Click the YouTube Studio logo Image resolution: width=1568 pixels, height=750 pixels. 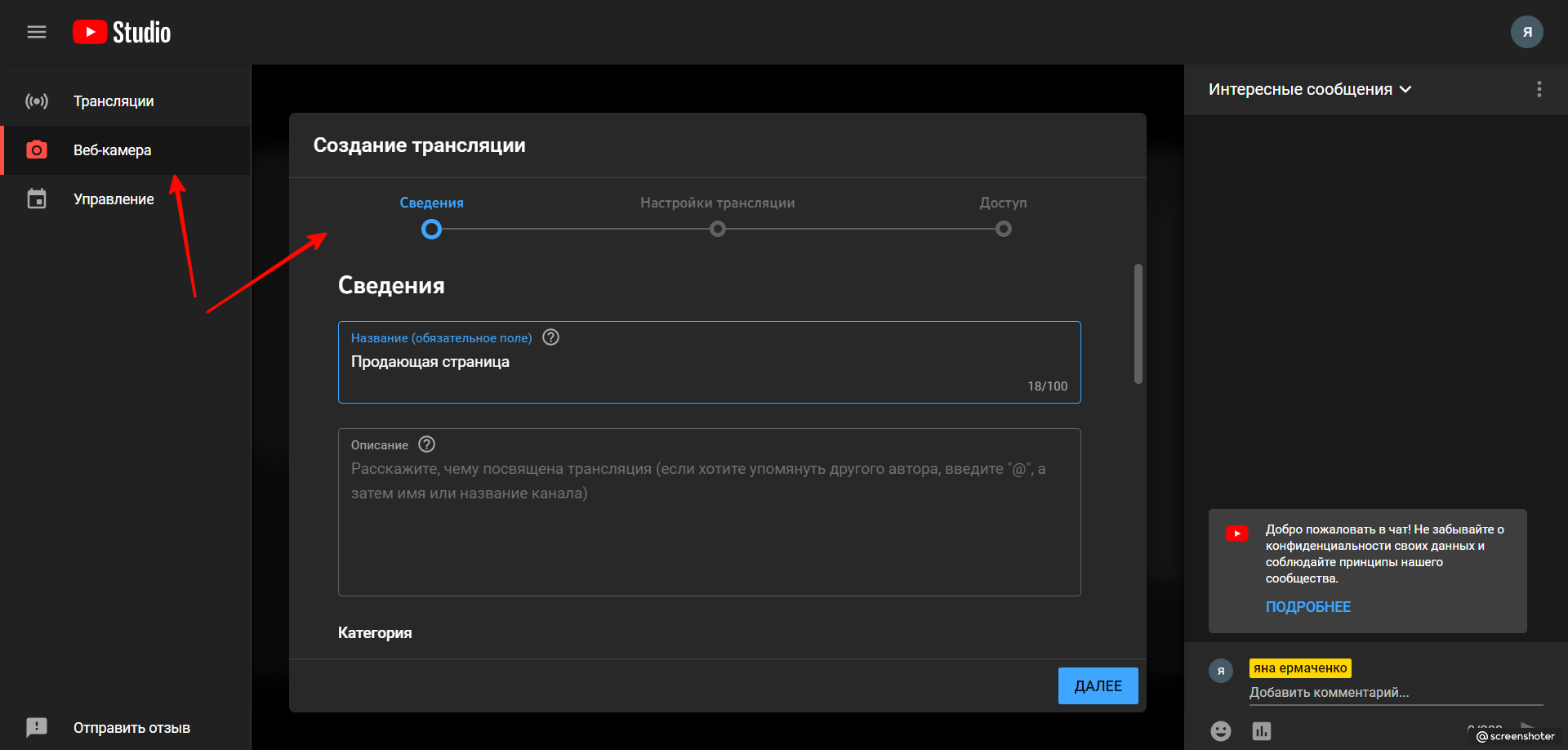pyautogui.click(x=122, y=32)
